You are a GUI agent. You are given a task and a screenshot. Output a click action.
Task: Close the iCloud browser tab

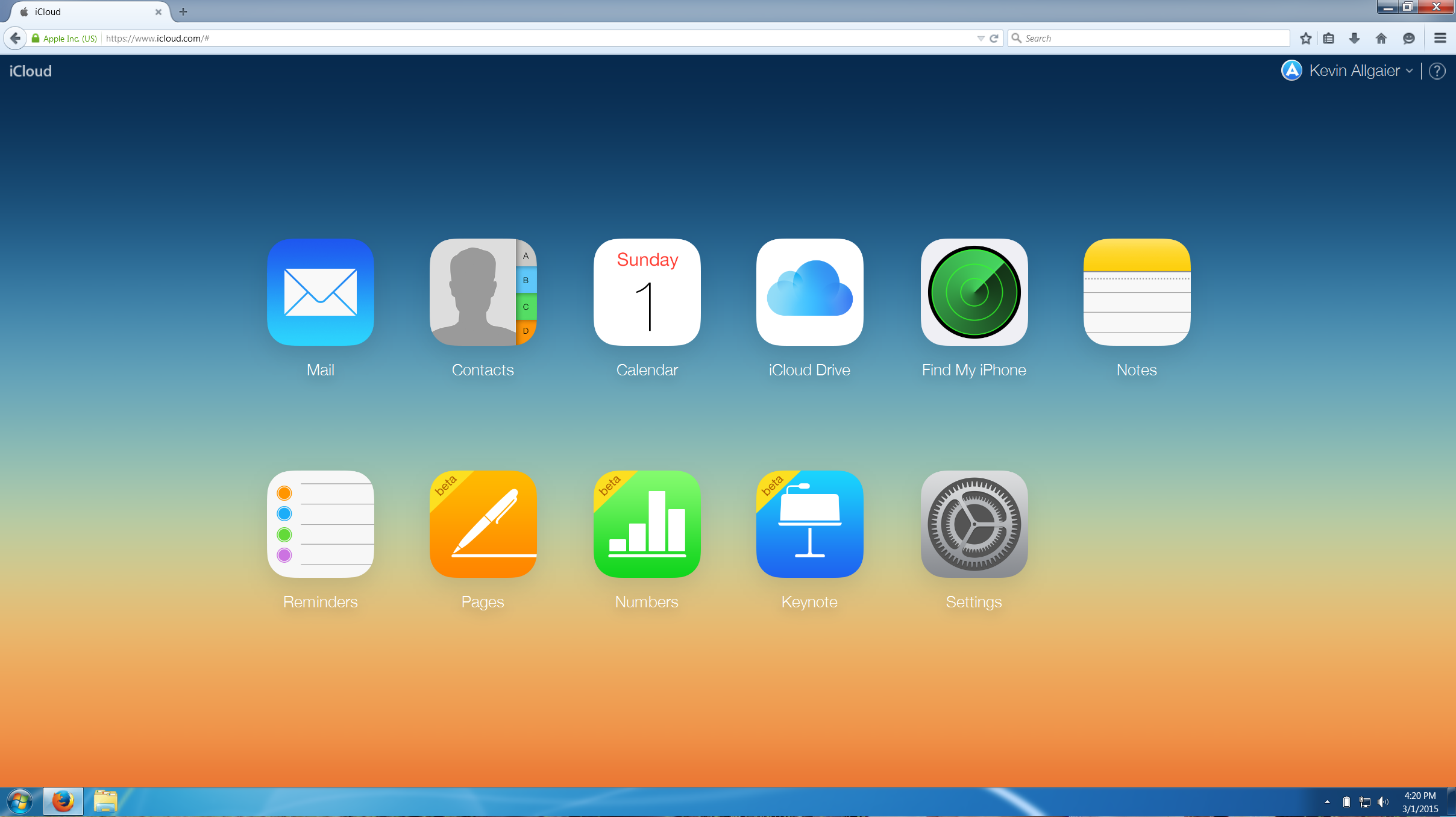click(x=158, y=11)
